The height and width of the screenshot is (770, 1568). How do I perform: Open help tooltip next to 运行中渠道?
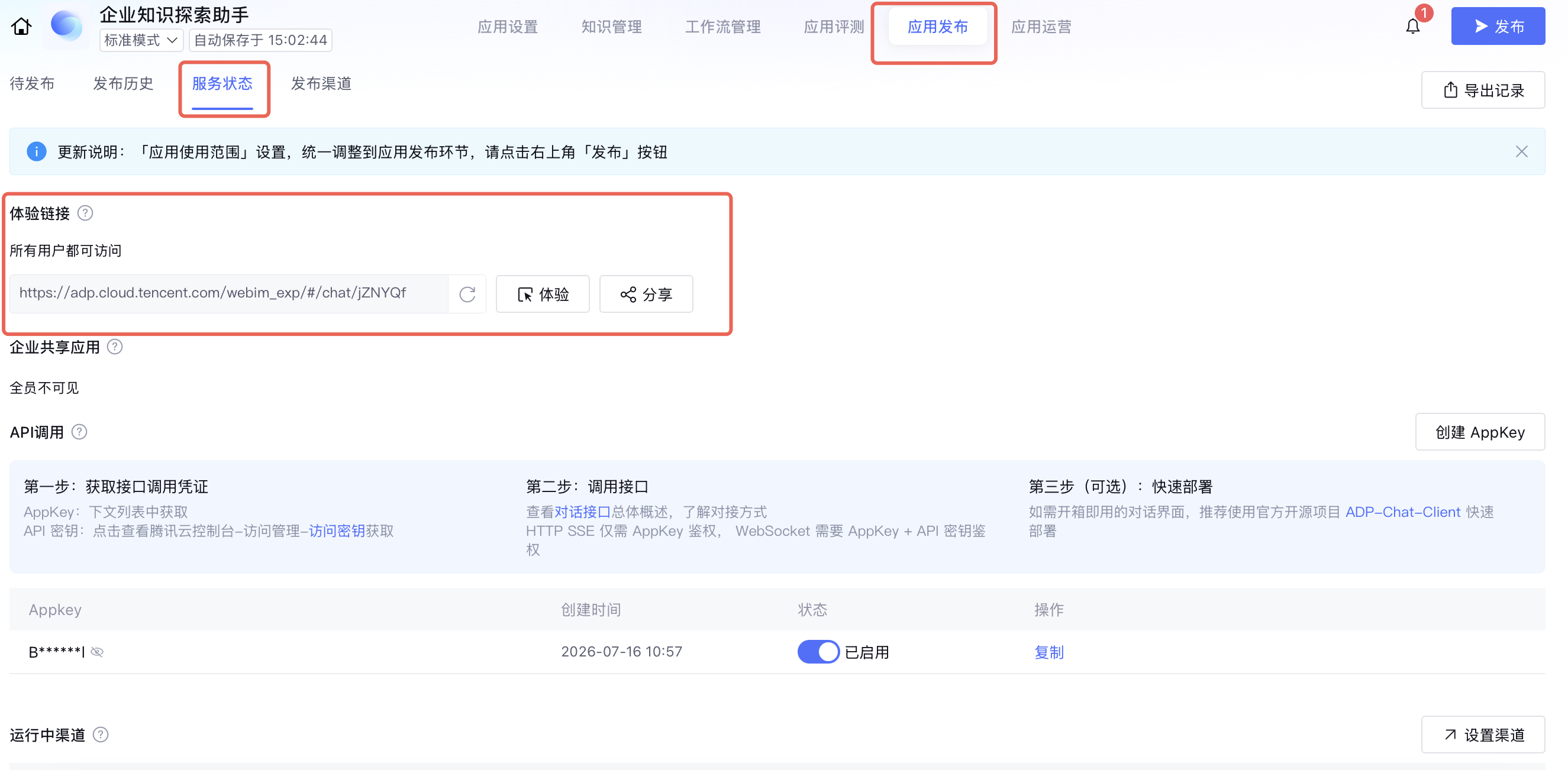[x=101, y=735]
